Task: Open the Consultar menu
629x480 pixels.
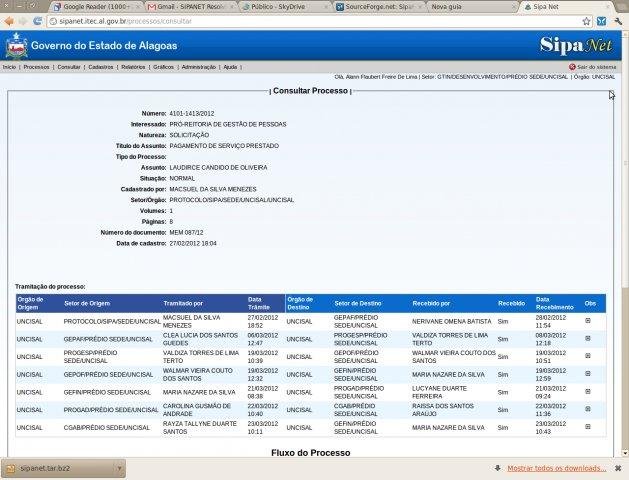Action: [69, 67]
